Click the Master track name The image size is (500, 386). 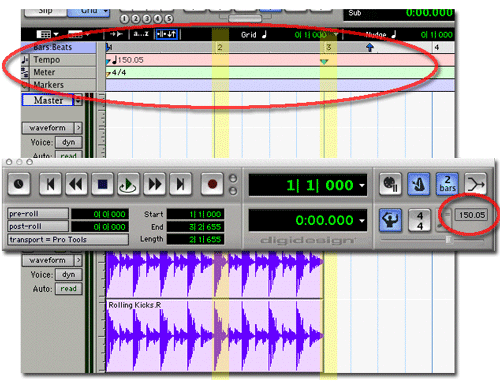pos(48,100)
